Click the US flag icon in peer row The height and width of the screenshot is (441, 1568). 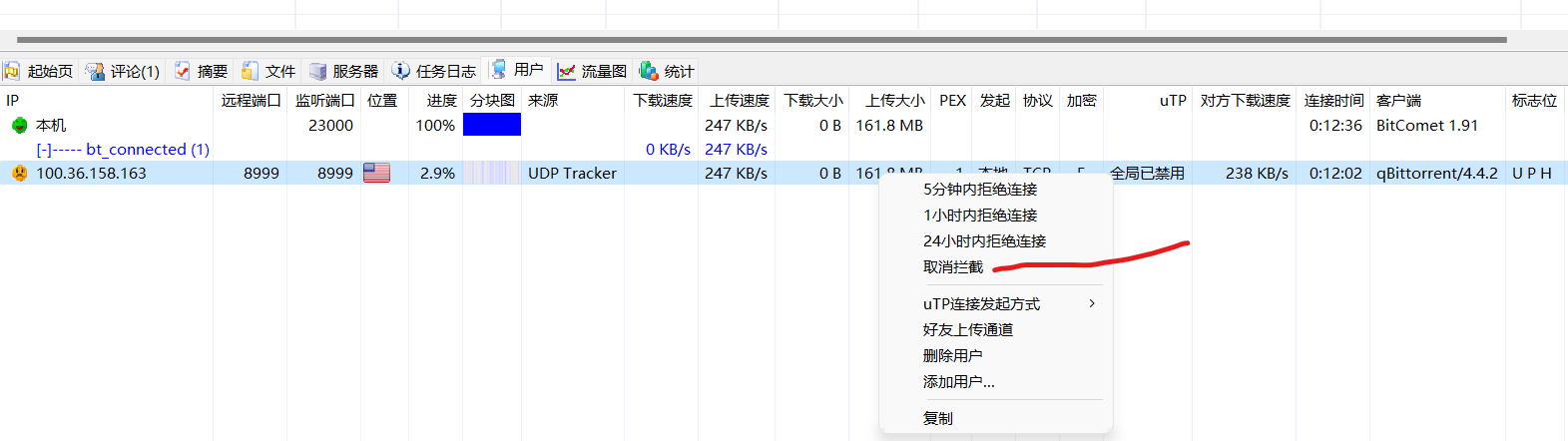tap(376, 173)
